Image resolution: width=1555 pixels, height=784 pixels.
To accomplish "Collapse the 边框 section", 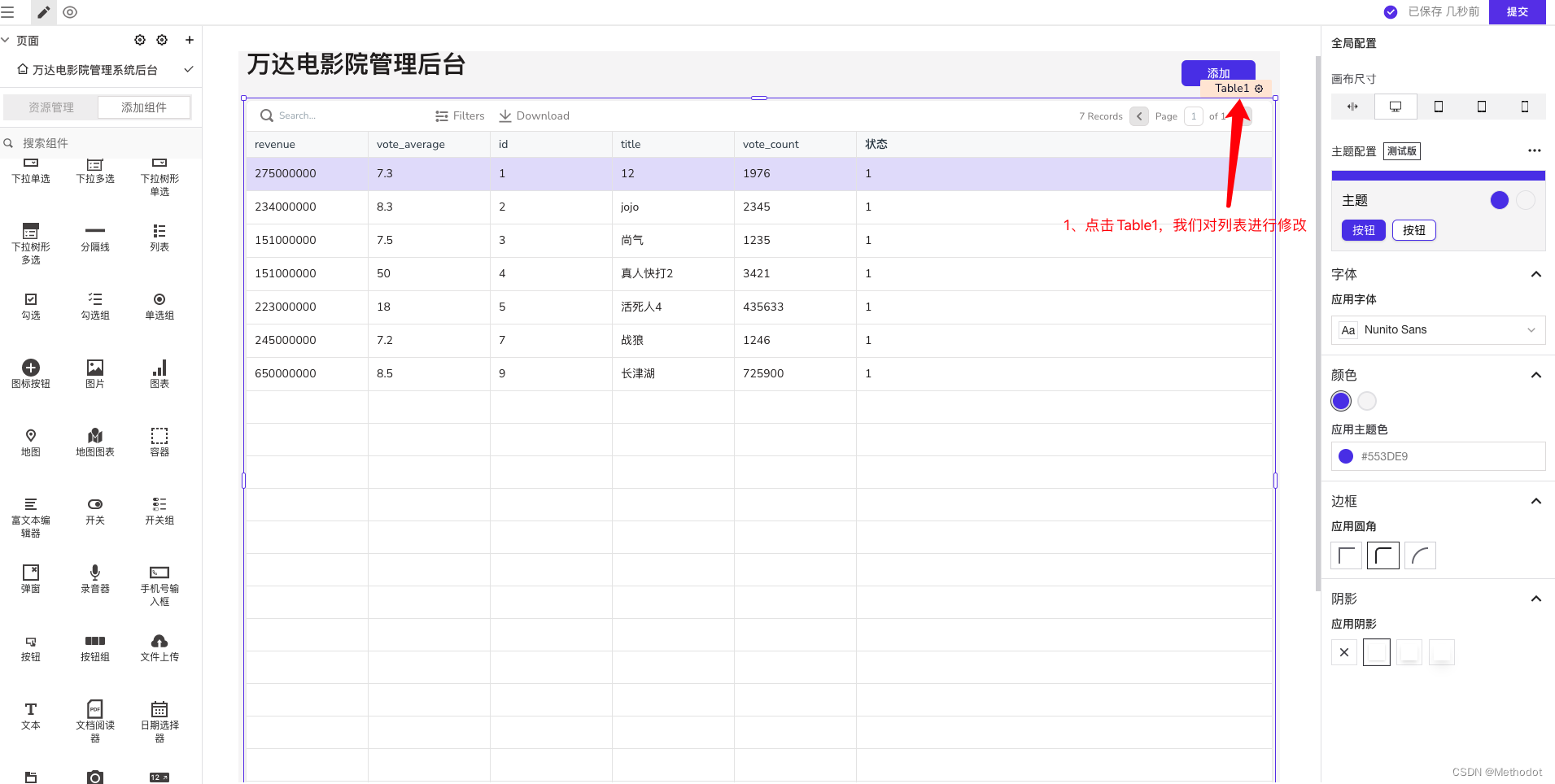I will 1536,501.
